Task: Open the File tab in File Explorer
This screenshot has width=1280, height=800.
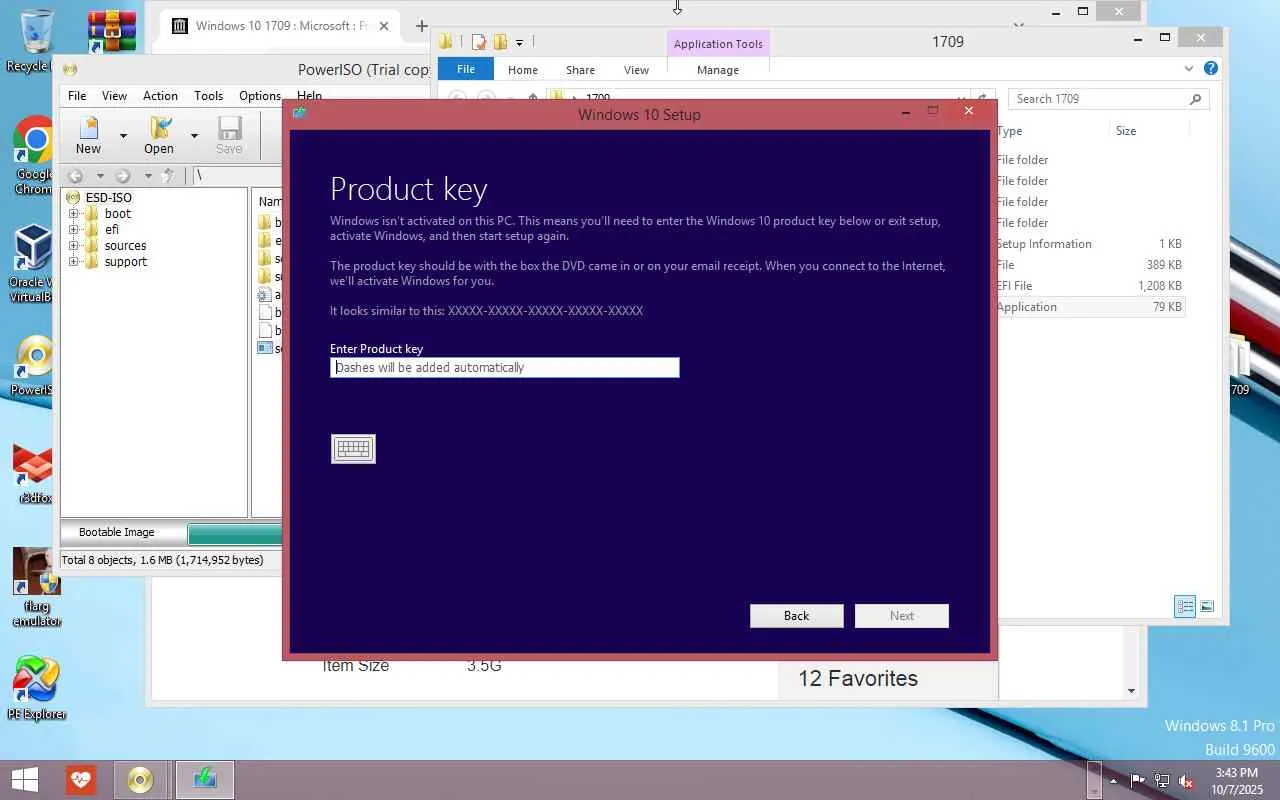Action: [x=466, y=69]
